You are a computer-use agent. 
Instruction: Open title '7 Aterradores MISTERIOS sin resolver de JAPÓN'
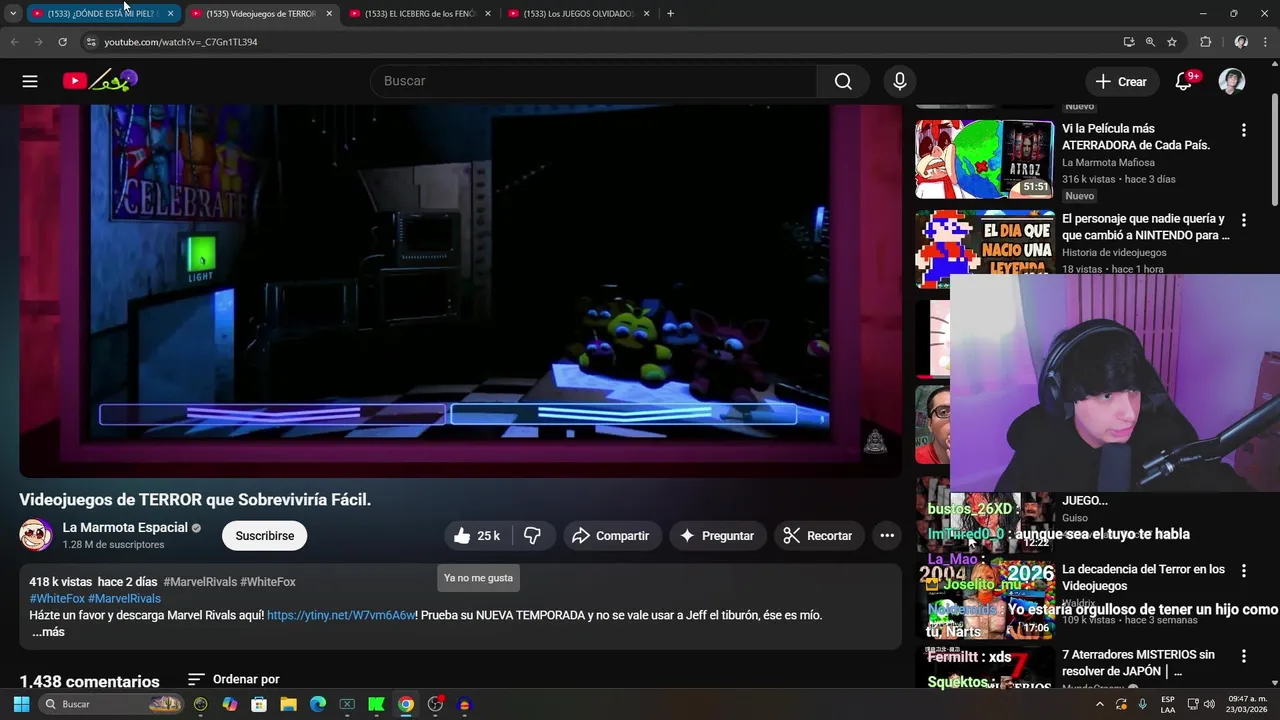[1138, 662]
